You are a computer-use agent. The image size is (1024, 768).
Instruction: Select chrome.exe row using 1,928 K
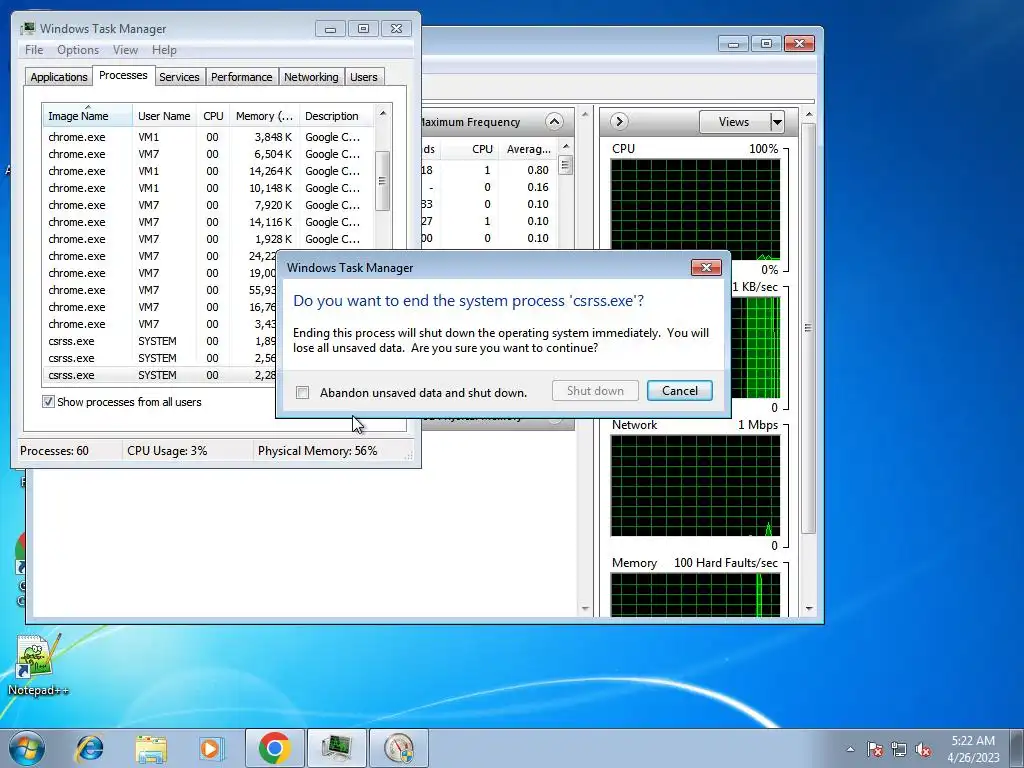208,239
